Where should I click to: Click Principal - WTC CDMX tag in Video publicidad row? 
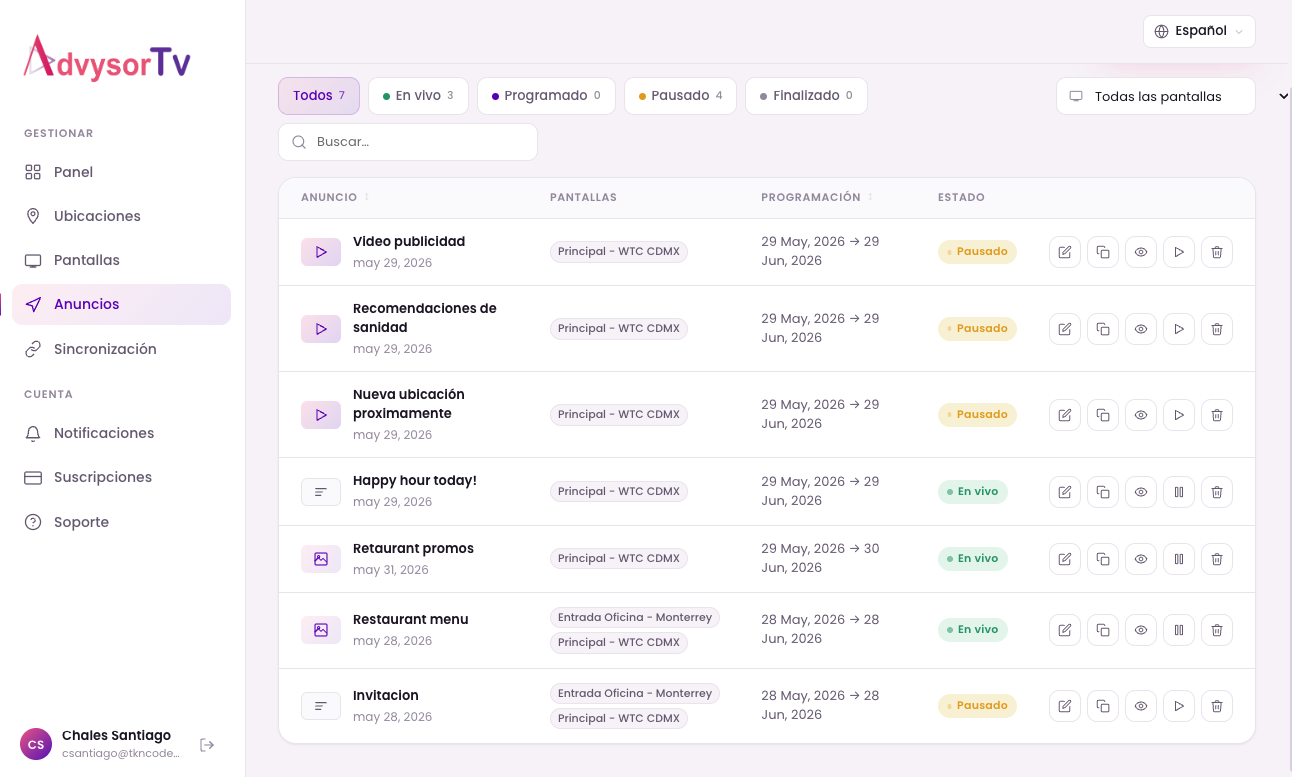(619, 251)
